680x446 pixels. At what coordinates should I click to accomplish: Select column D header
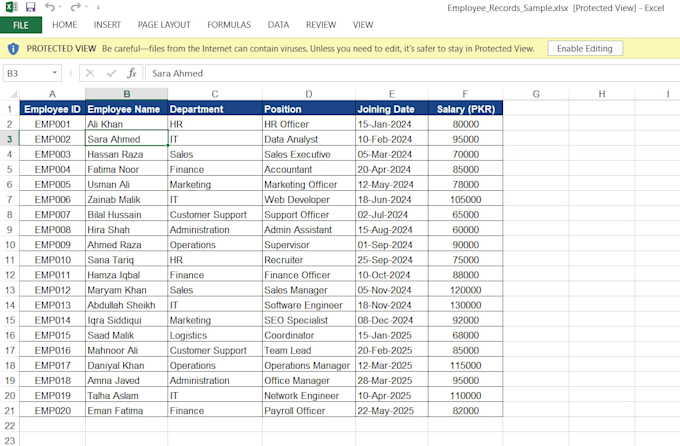(309, 94)
